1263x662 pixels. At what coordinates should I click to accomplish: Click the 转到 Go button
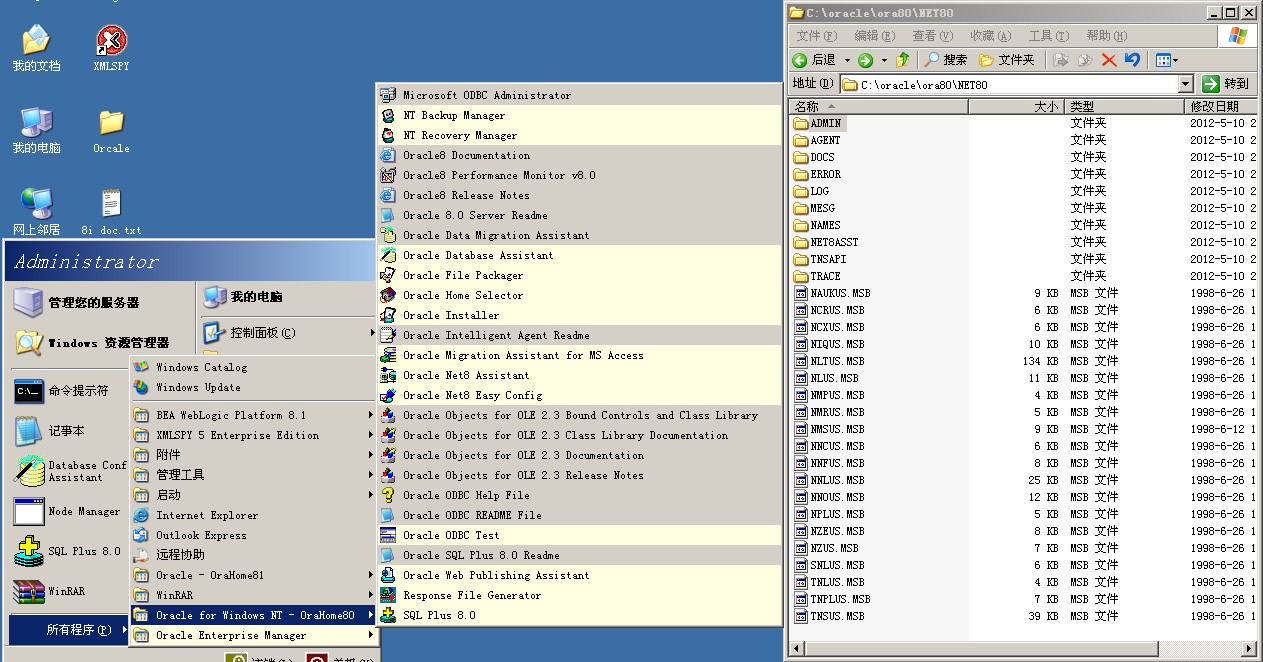click(1226, 84)
